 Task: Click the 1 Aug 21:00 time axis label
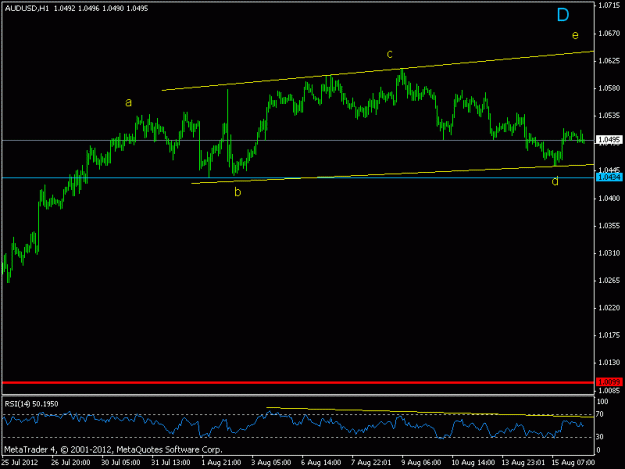[x=221, y=462]
